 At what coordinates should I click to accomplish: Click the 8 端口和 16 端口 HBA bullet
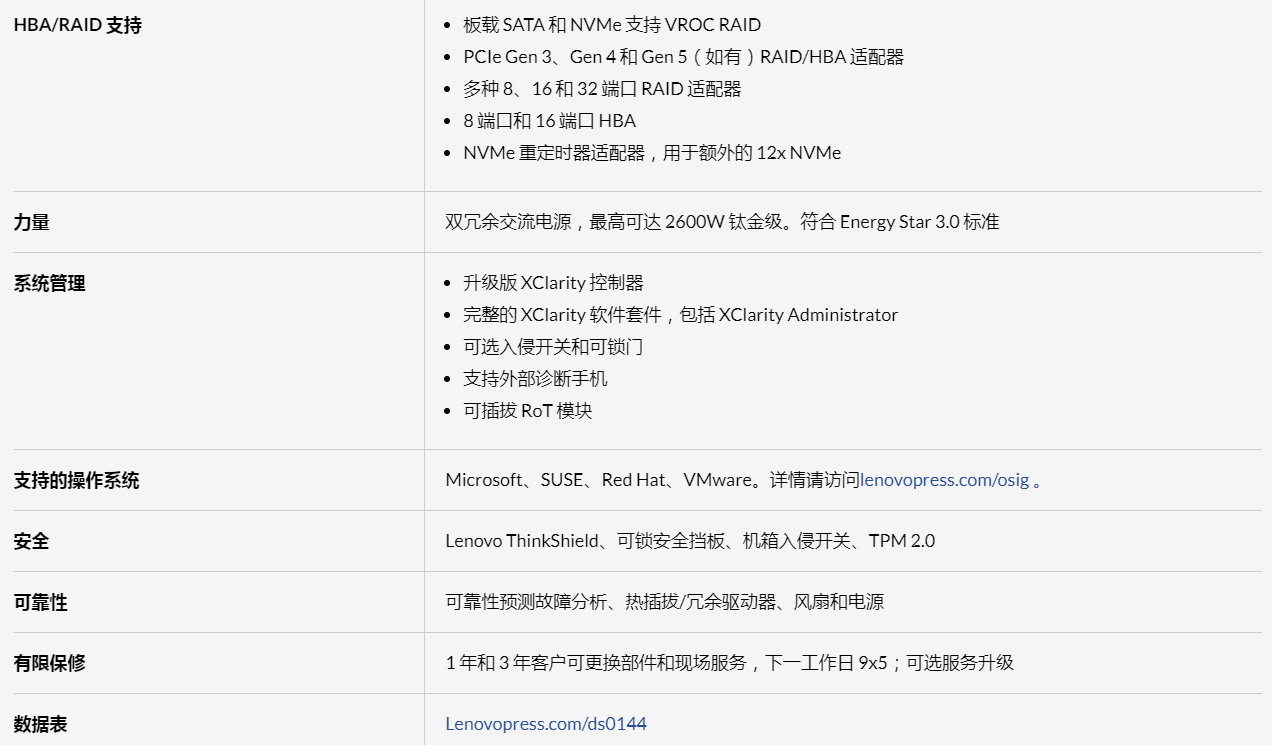coord(549,121)
